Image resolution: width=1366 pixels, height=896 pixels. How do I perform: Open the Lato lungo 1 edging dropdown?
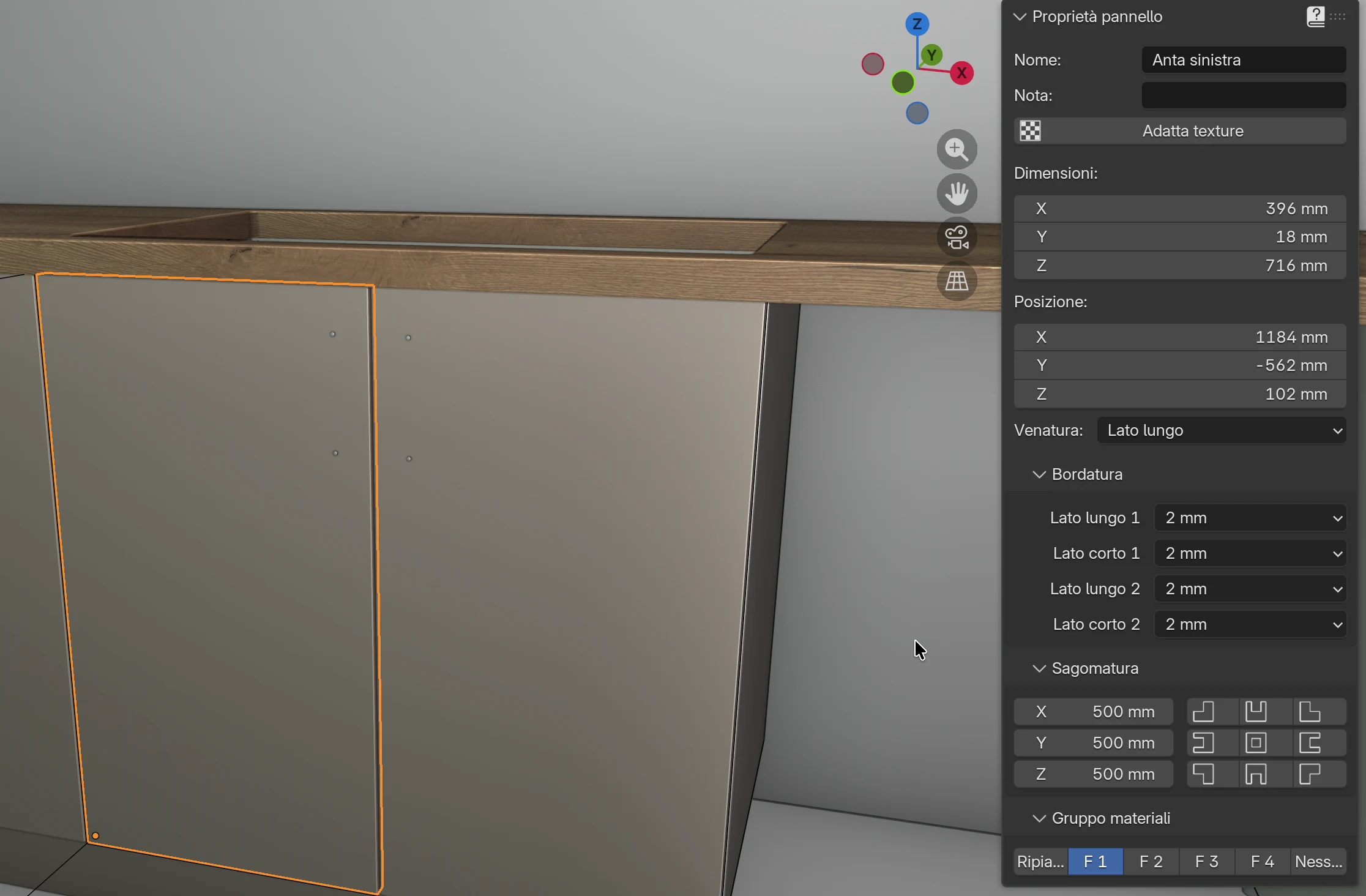pos(1250,518)
